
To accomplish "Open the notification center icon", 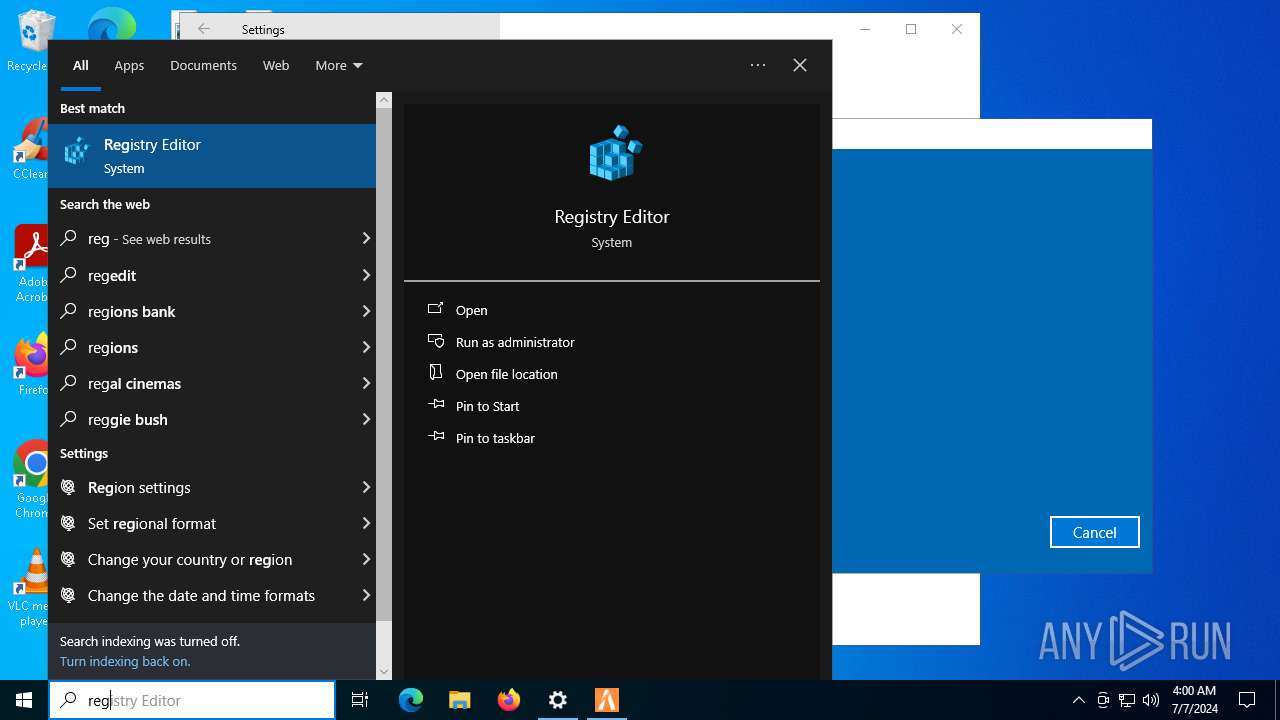I will [1247, 700].
